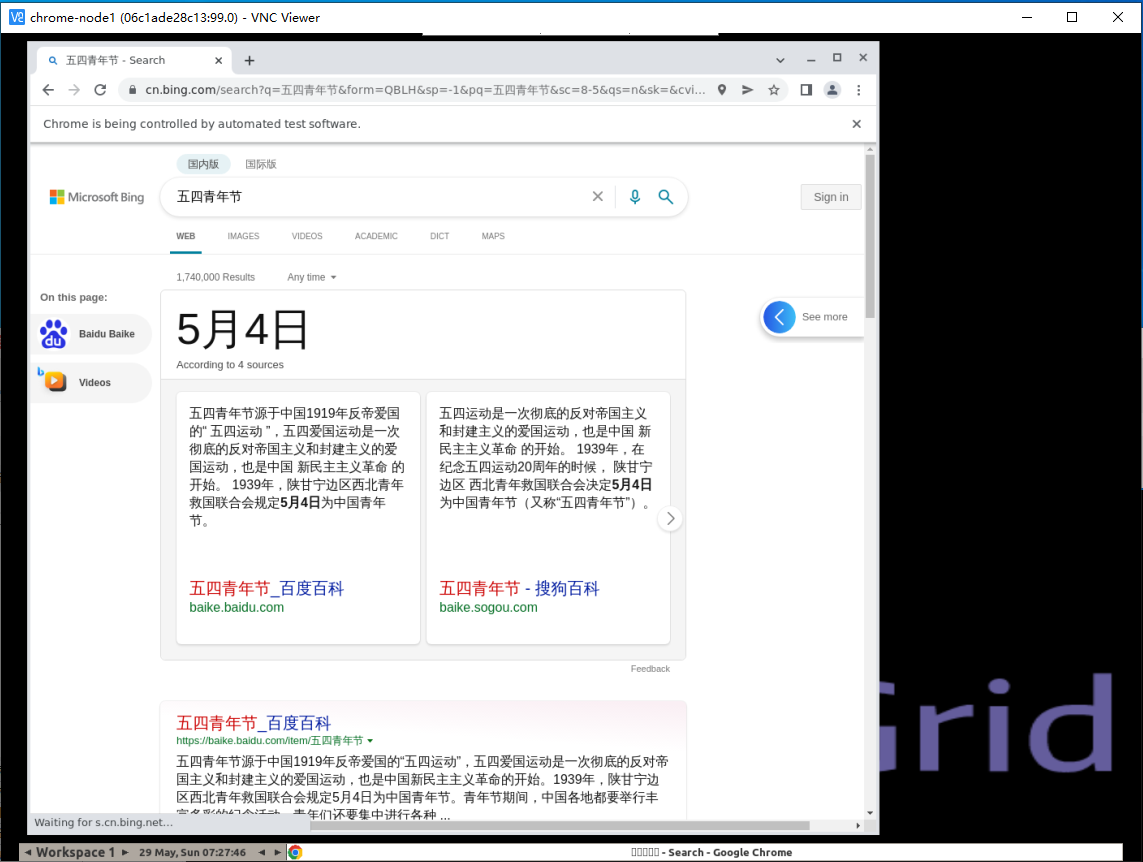Click the Bing voice search microphone icon

pyautogui.click(x=634, y=197)
